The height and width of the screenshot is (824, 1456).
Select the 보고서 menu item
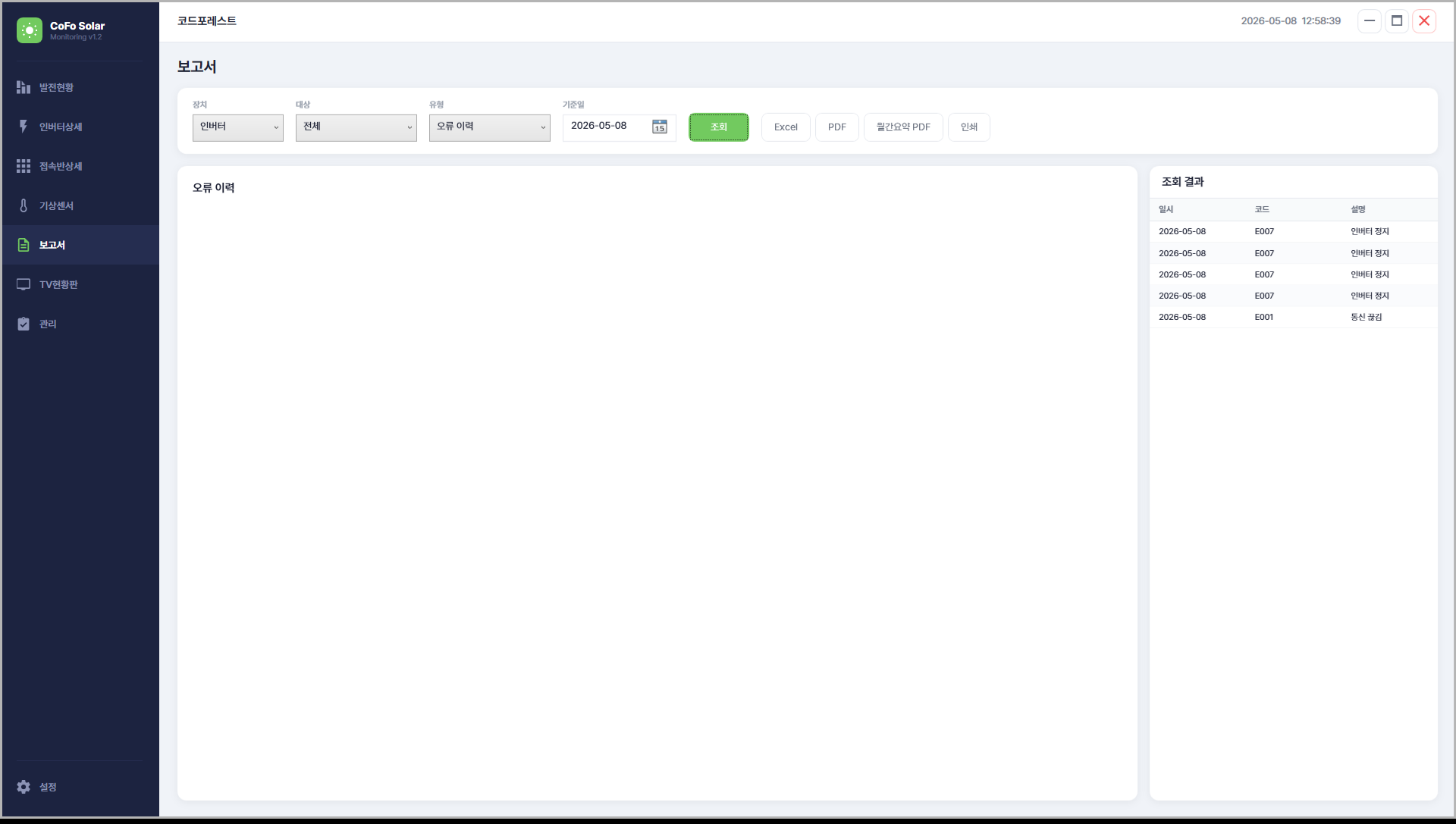80,245
